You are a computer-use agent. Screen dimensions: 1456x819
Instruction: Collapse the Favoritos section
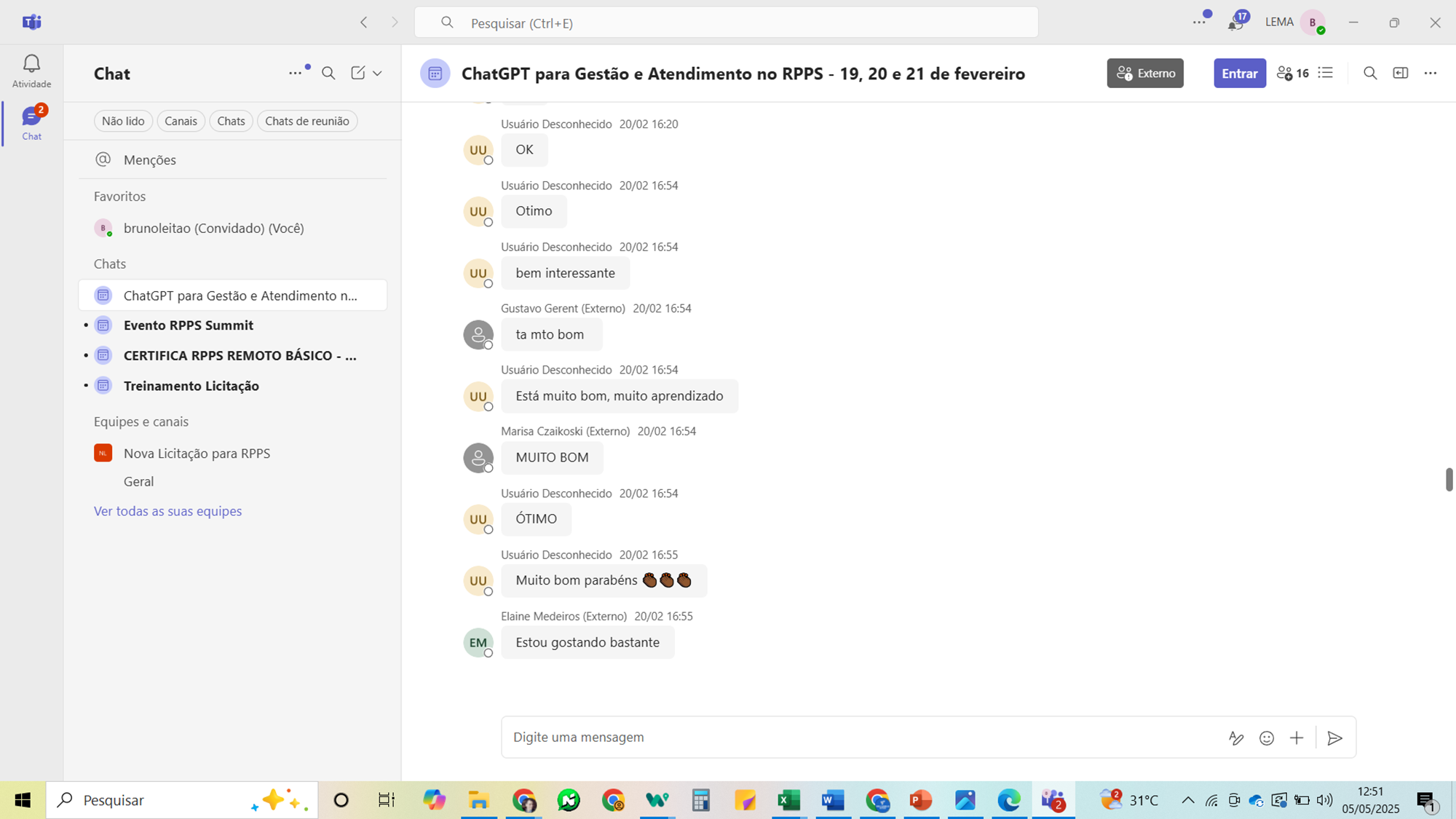tap(119, 196)
